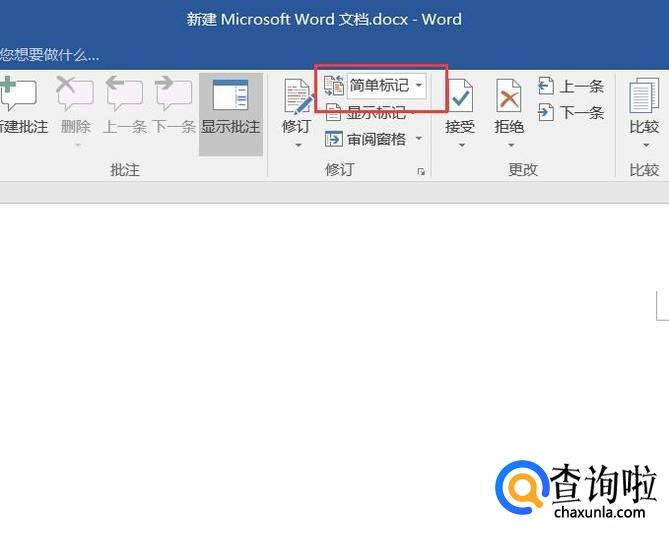Click the New Comment (新建批注) icon
The width and height of the screenshot is (669, 543).
point(18,97)
